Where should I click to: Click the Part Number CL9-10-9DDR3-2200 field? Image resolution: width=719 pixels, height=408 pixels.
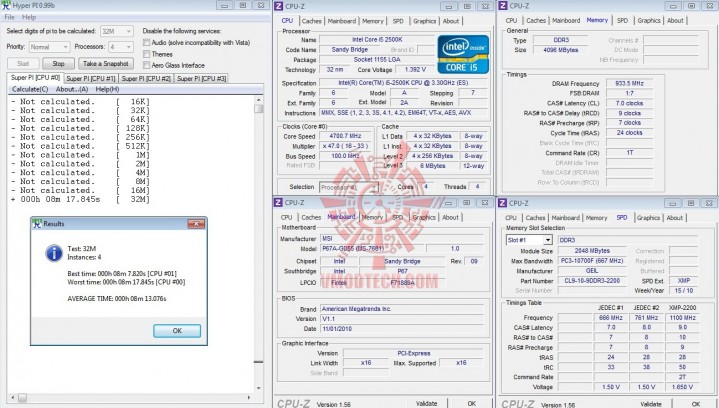(x=592, y=281)
